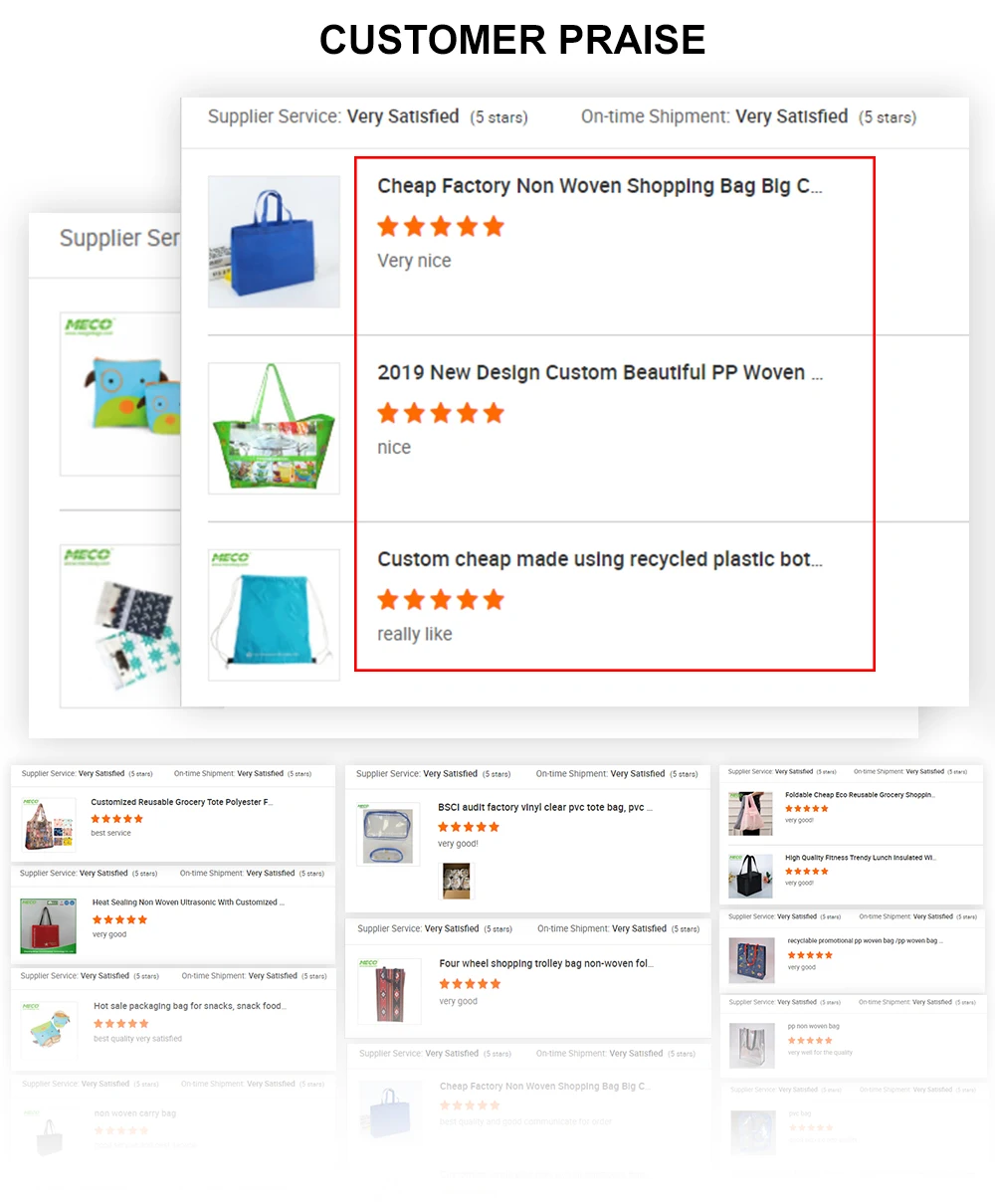Image resolution: width=995 pixels, height=1204 pixels.
Task: Open 'Foldable Cheap Eco Reusable Grocery Shopping' link
Action: (861, 795)
